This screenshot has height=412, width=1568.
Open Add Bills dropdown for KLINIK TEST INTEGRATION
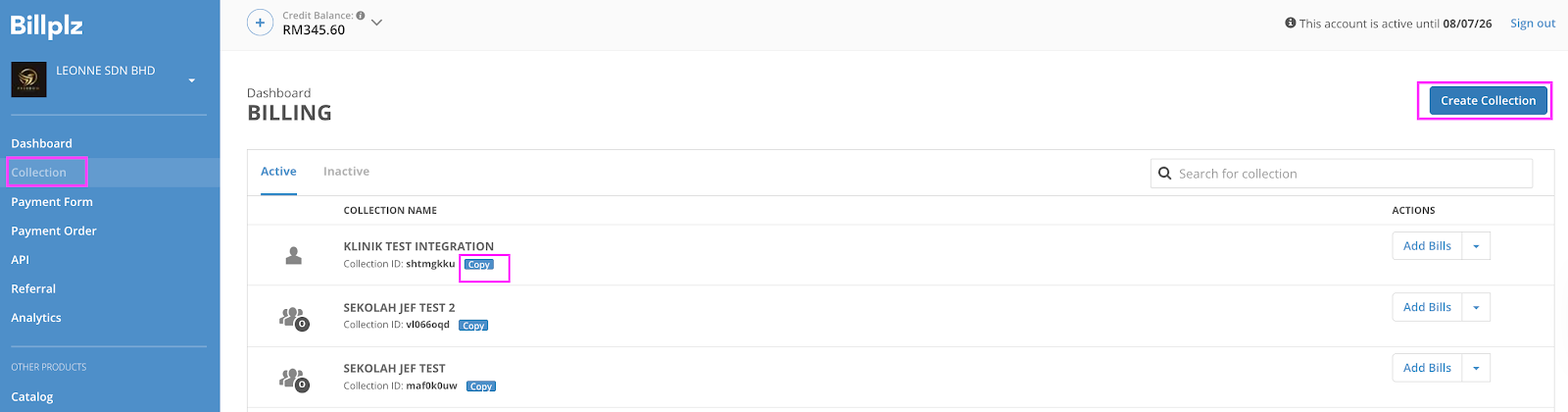pos(1476,246)
